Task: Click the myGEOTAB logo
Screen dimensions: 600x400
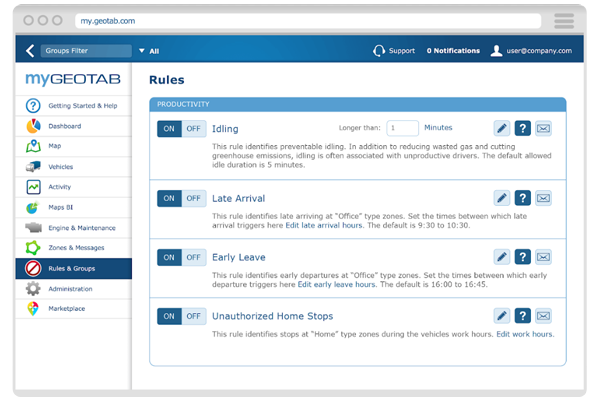Action: click(x=73, y=79)
